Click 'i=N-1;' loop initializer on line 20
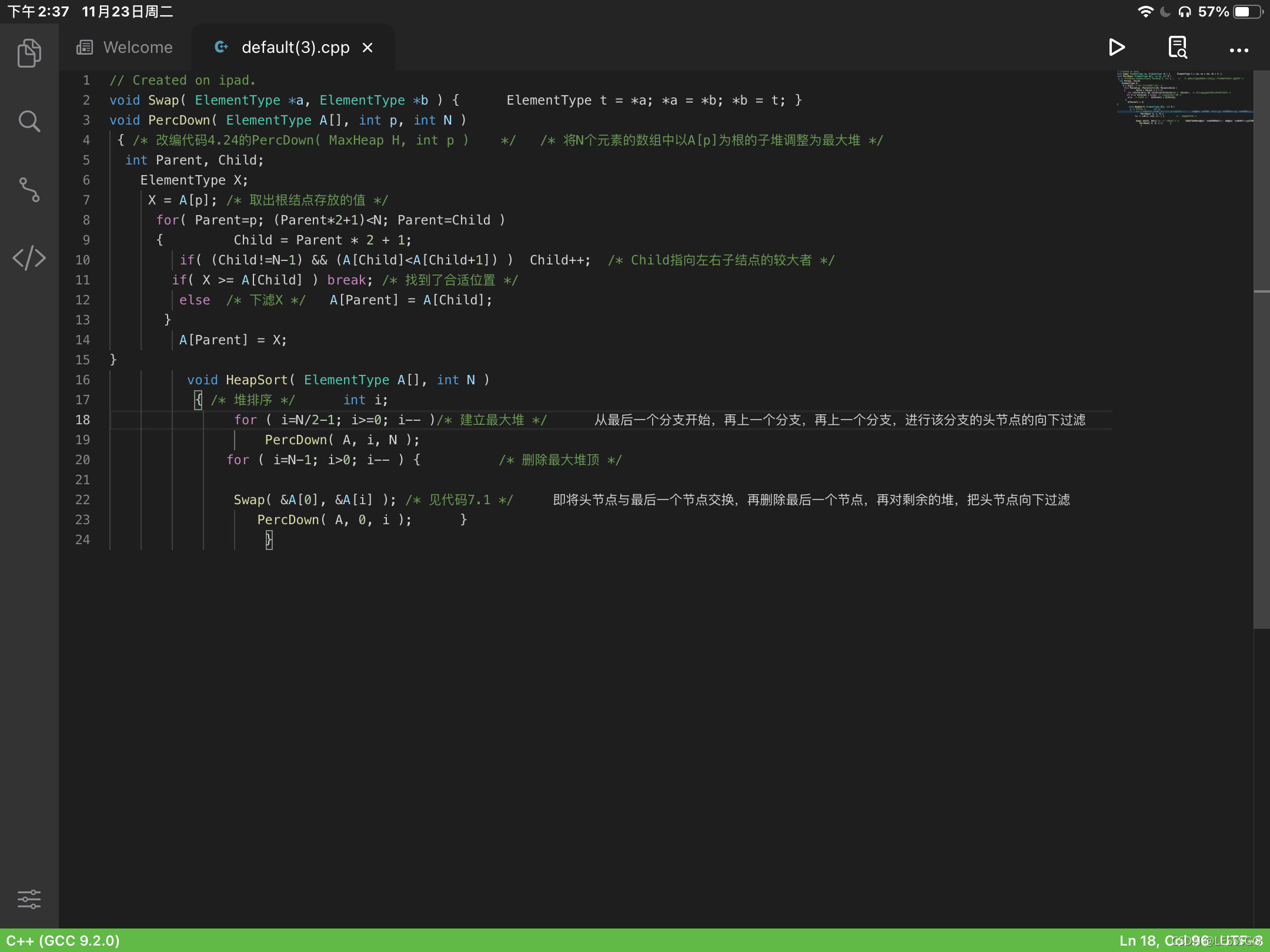 click(x=296, y=460)
